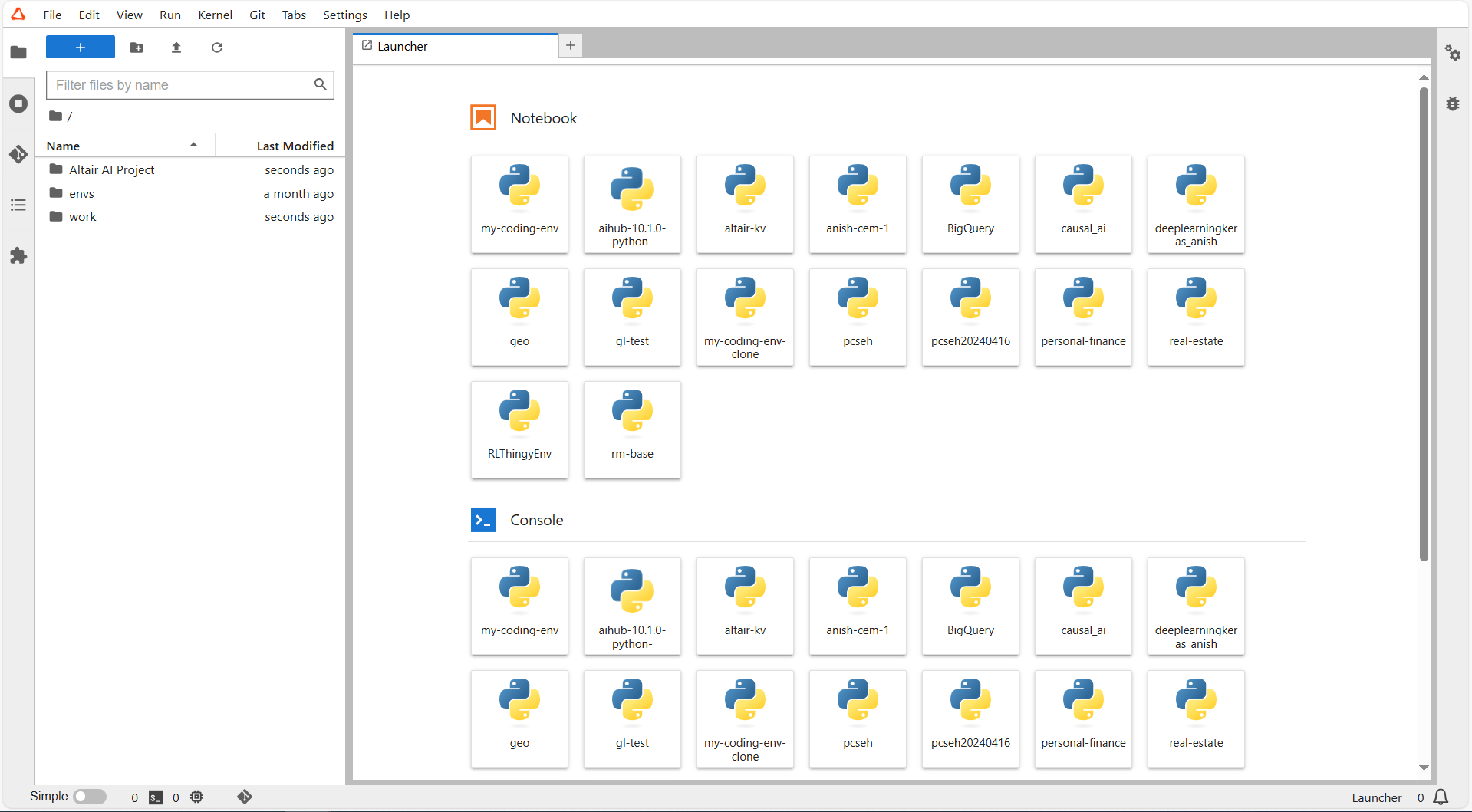Open the Property Inspector gears icon
The width and height of the screenshot is (1472, 812).
point(1453,53)
